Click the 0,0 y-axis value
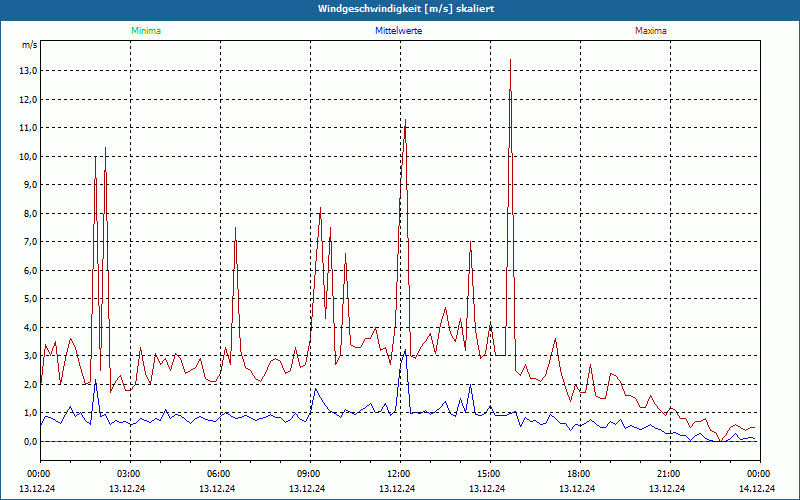This screenshot has width=800, height=500. point(30,441)
